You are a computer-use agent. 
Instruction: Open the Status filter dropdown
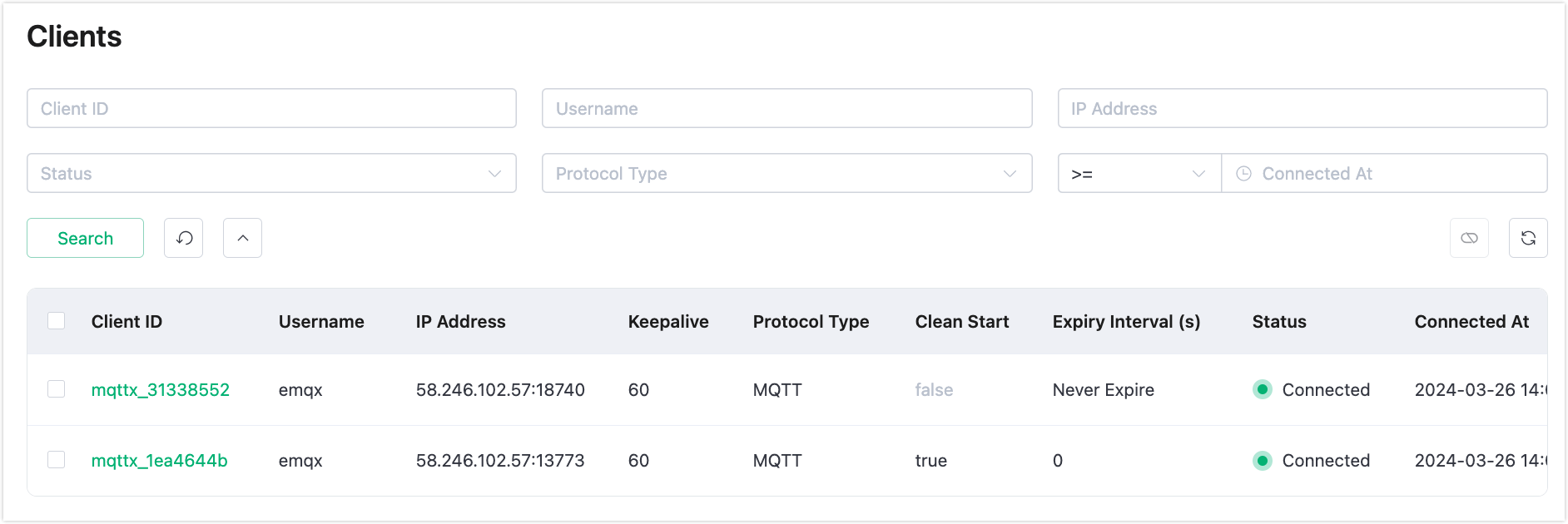click(271, 174)
